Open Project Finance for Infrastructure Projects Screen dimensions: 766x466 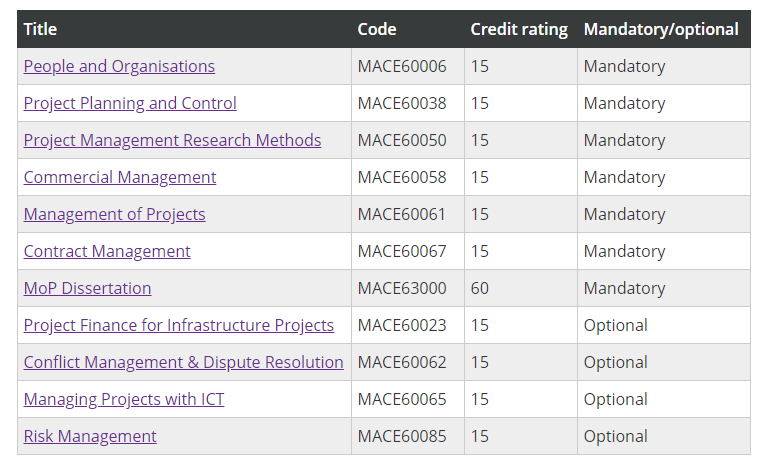tap(179, 325)
